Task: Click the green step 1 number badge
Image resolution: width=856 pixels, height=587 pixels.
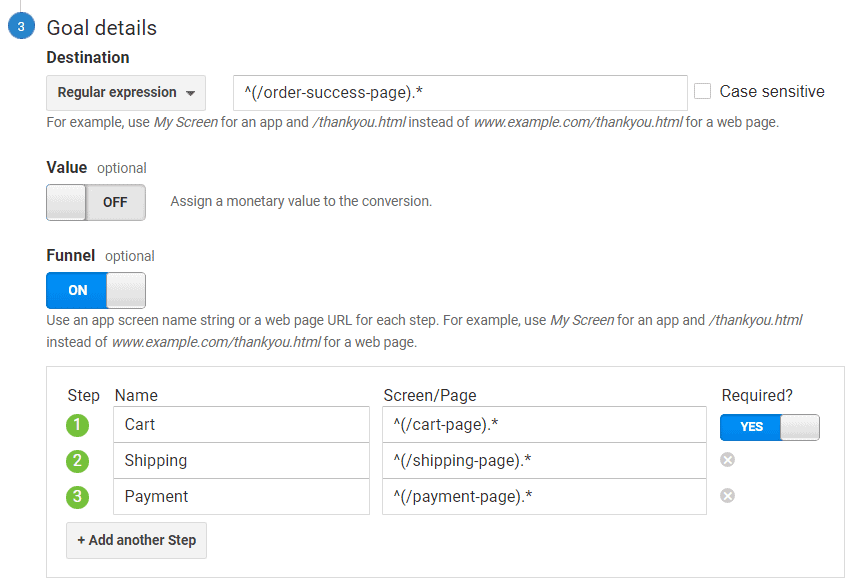Action: point(78,425)
